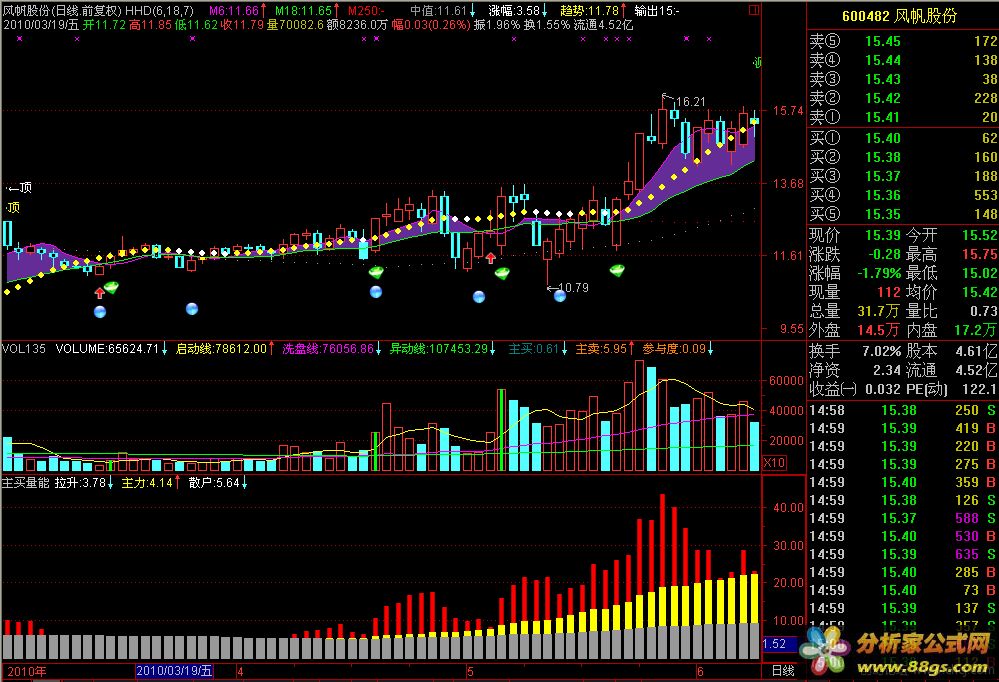Select the M250 indicator label

366,10
